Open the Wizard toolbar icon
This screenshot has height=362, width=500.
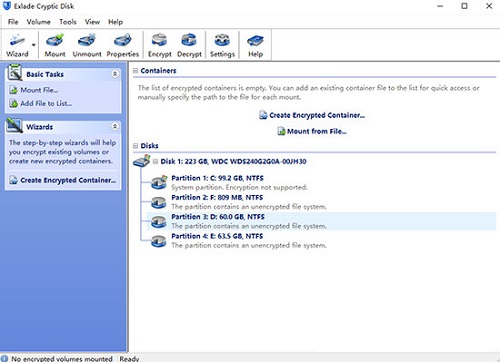point(17,45)
